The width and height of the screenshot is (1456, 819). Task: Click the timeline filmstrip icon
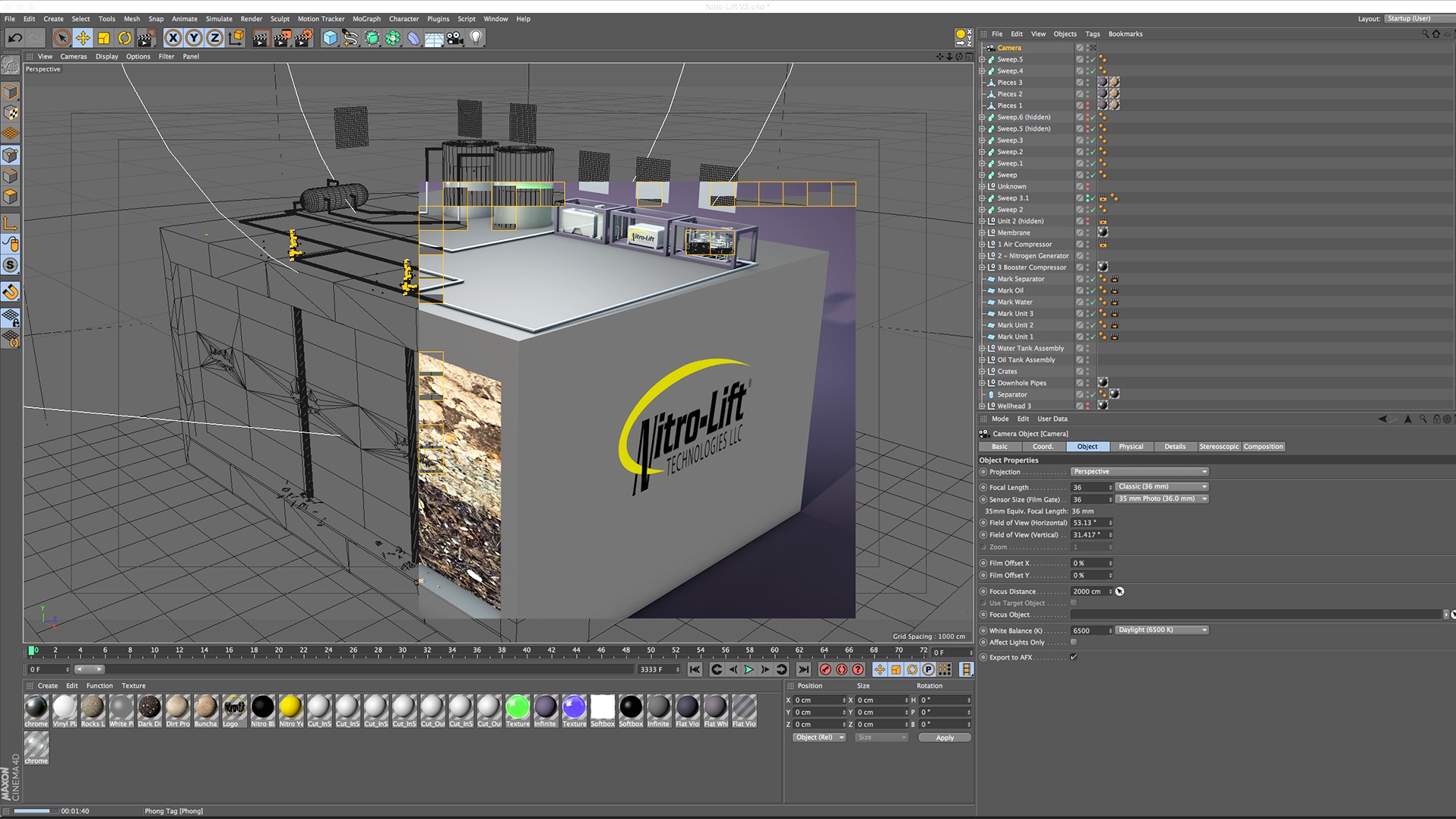click(x=966, y=669)
